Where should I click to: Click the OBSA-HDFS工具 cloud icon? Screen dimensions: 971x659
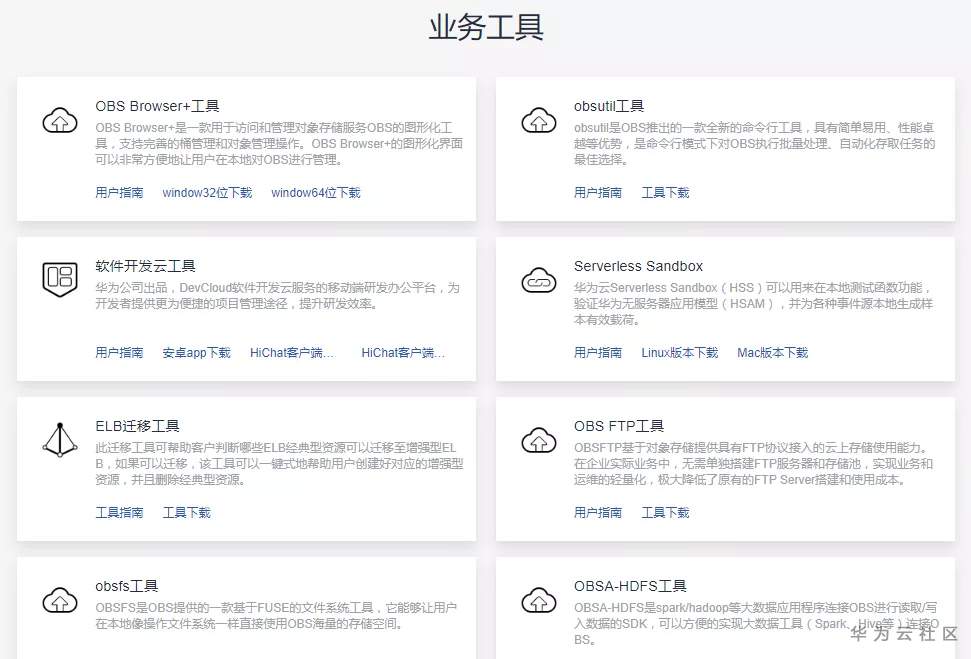539,600
